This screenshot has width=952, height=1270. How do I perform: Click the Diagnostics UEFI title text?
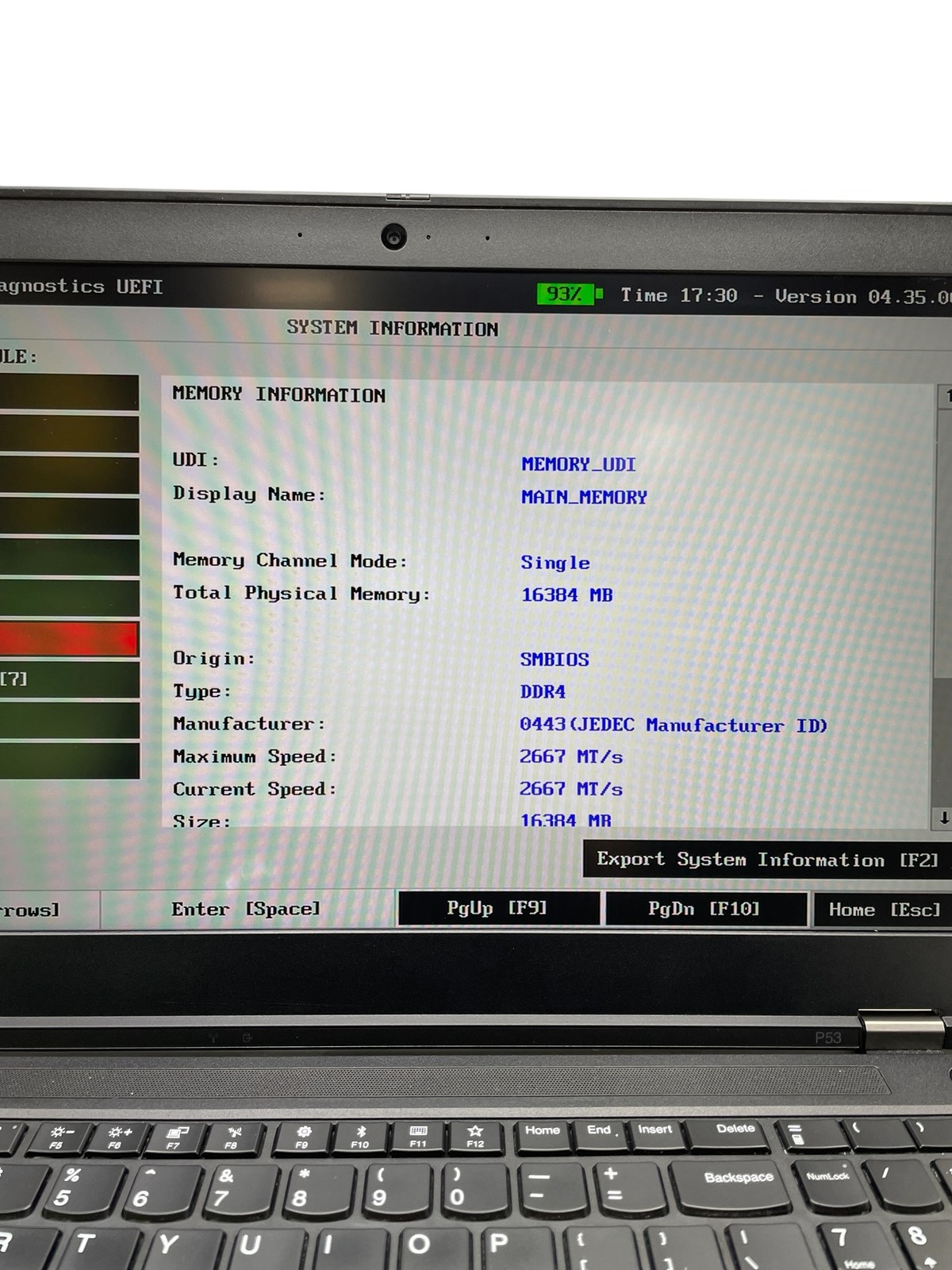tap(81, 287)
